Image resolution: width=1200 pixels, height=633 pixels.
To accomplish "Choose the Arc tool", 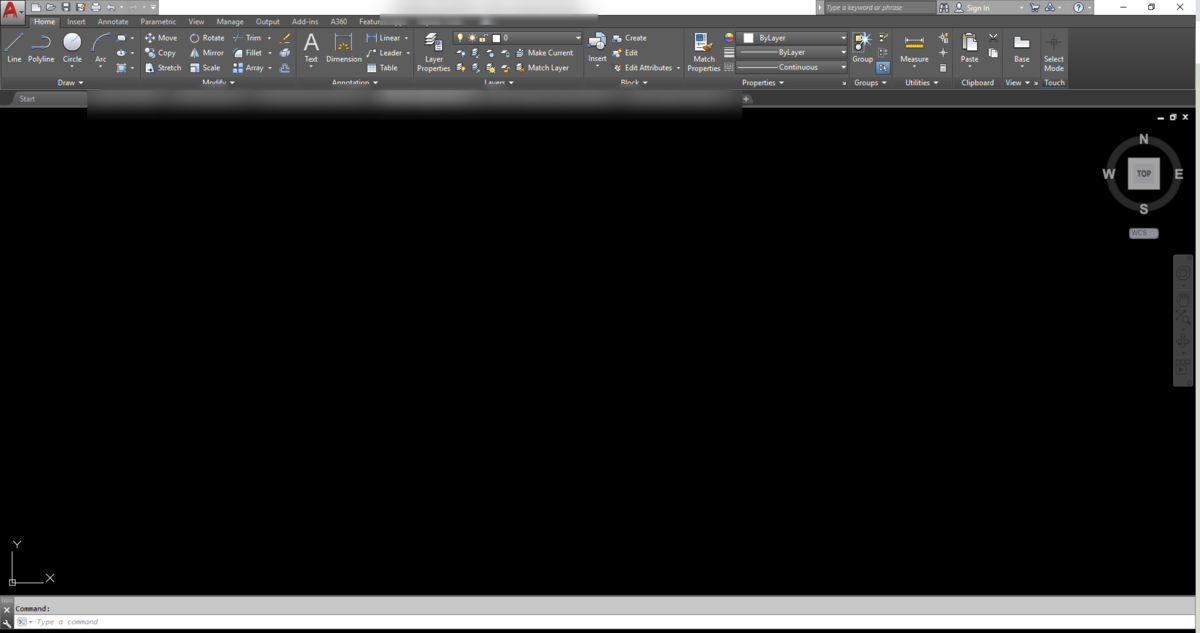I will pyautogui.click(x=101, y=48).
